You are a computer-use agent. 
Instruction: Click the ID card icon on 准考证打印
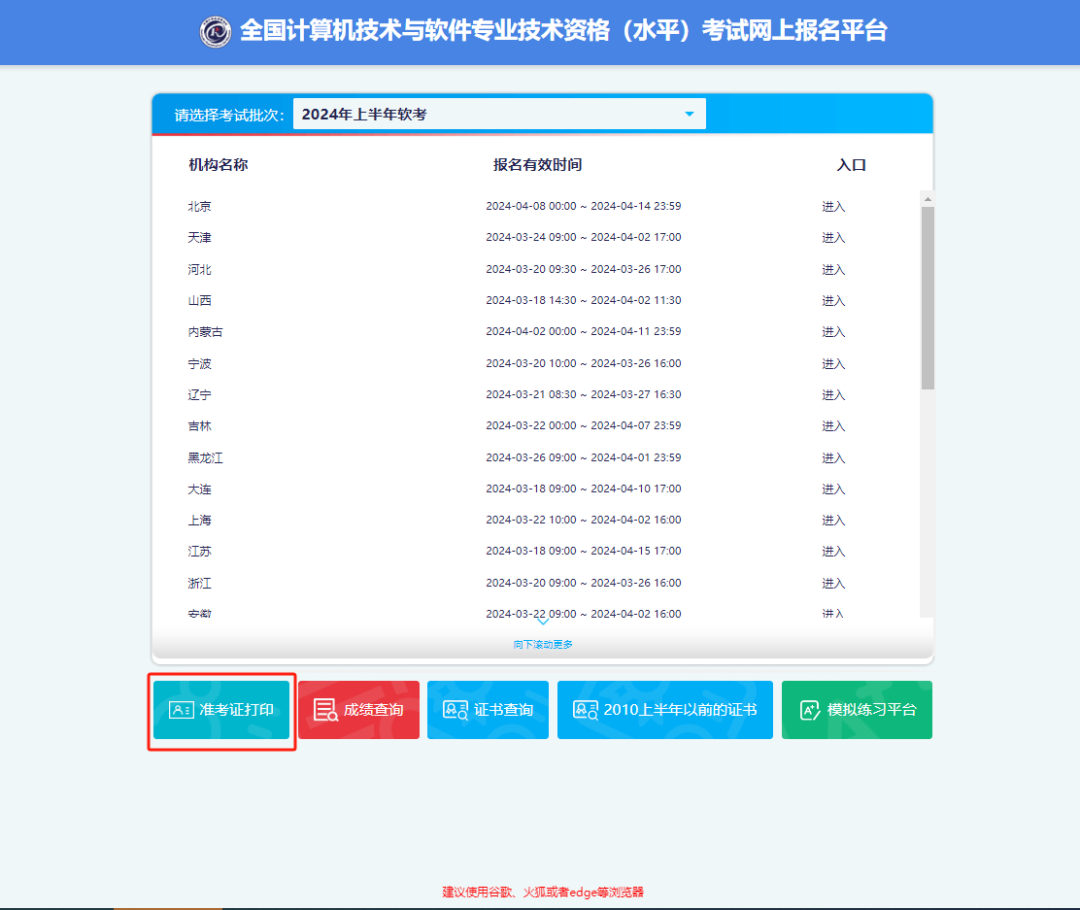point(181,710)
